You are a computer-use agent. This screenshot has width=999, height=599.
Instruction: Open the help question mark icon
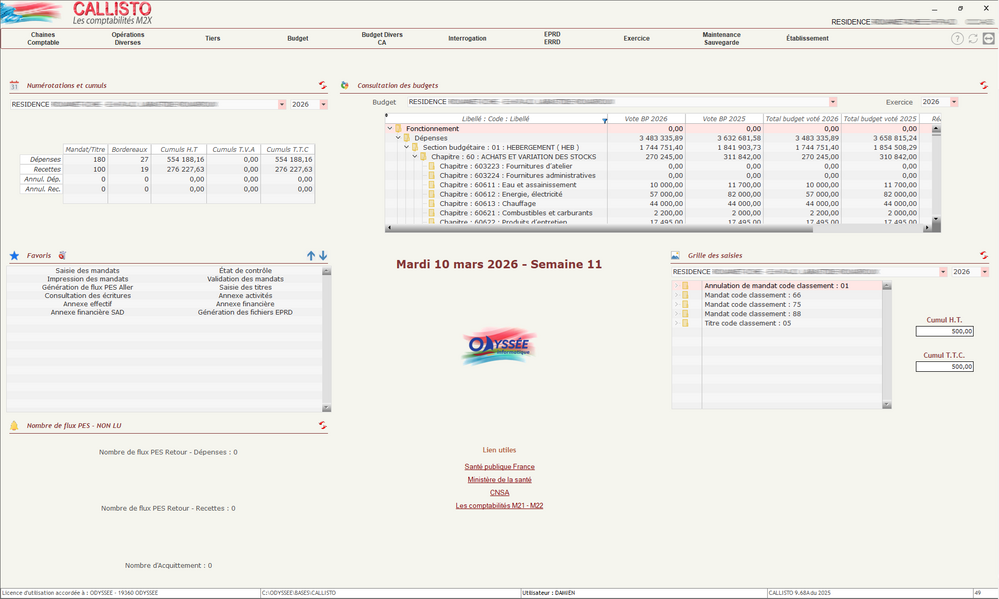click(957, 39)
